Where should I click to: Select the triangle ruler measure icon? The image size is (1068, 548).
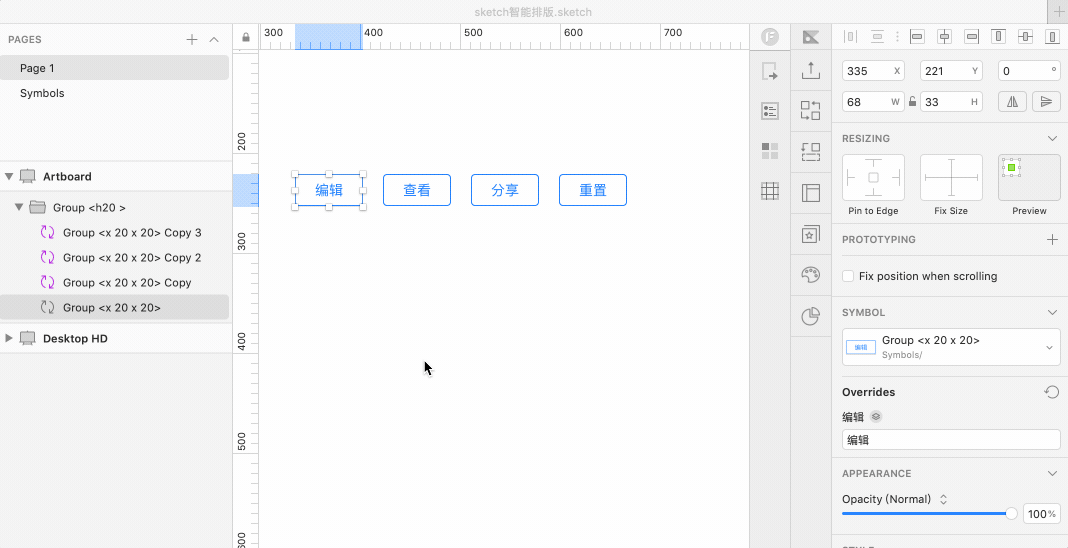coord(811,37)
